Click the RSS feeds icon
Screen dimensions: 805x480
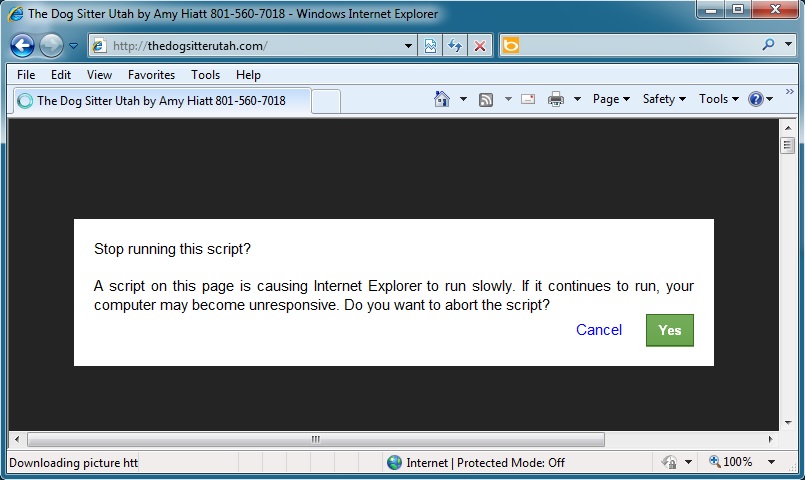coord(486,100)
